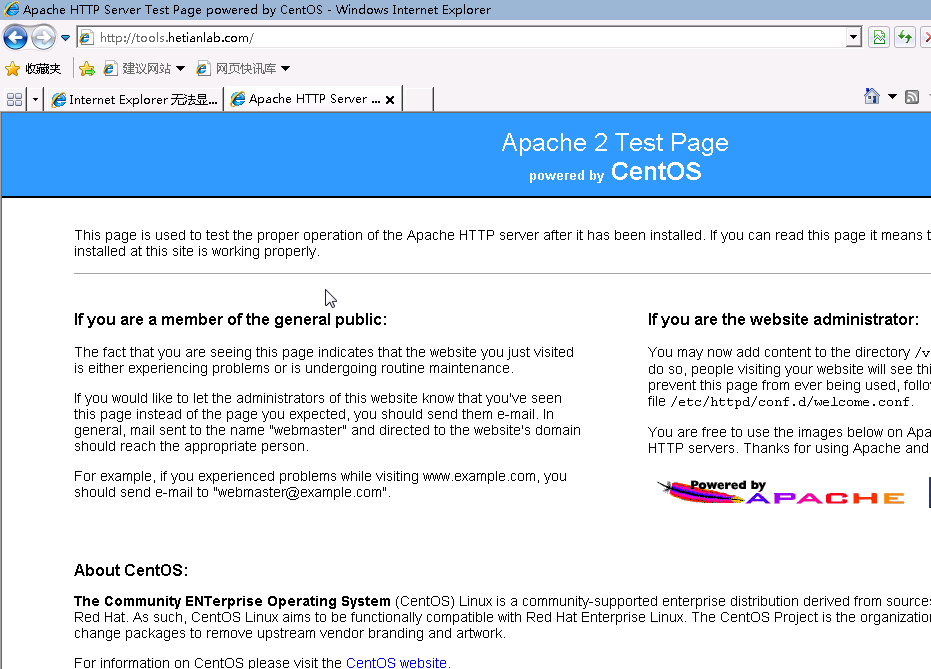Refresh the page with the green arrows
This screenshot has width=931, height=669.
[905, 37]
